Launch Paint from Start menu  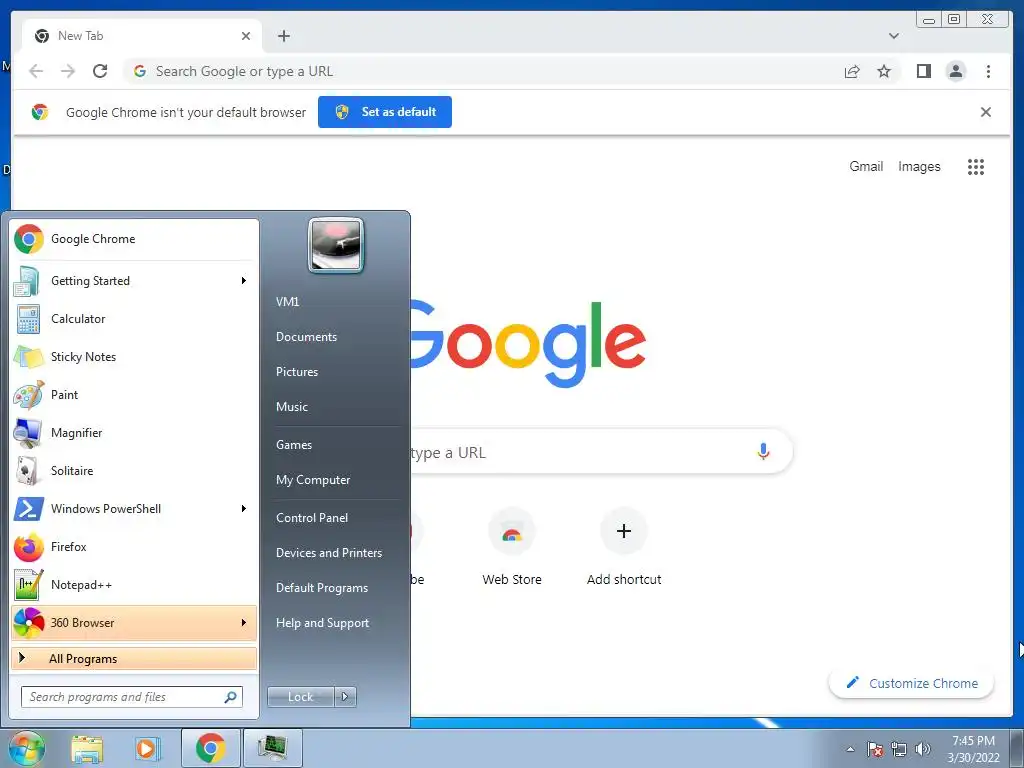click(x=134, y=394)
